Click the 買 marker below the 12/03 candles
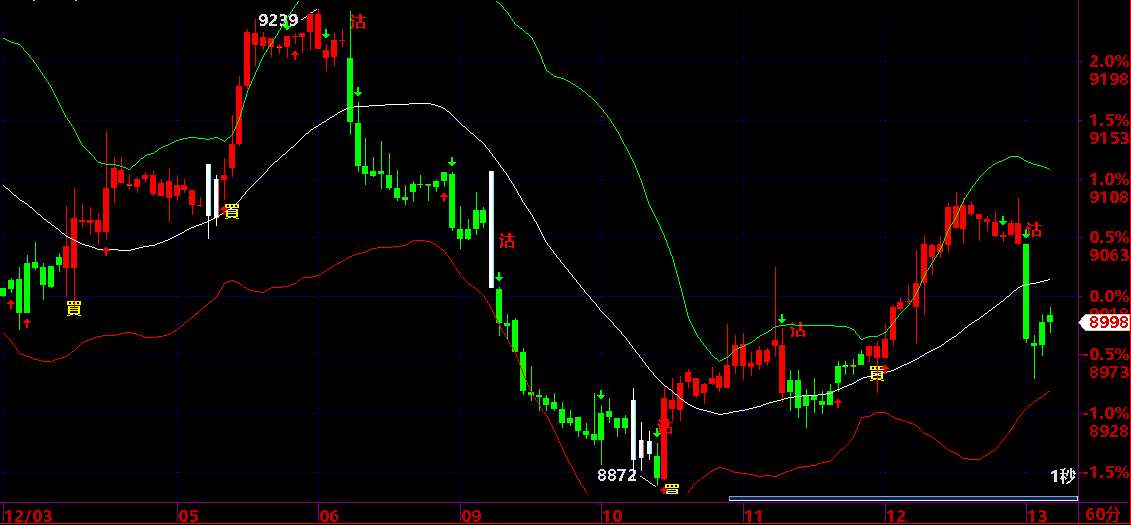The width and height of the screenshot is (1131, 525). point(74,309)
